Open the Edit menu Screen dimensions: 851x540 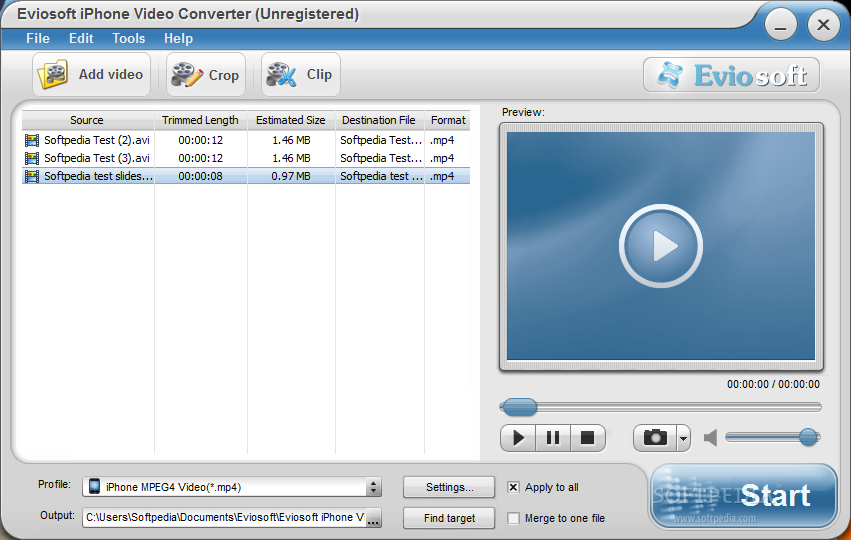[x=81, y=39]
